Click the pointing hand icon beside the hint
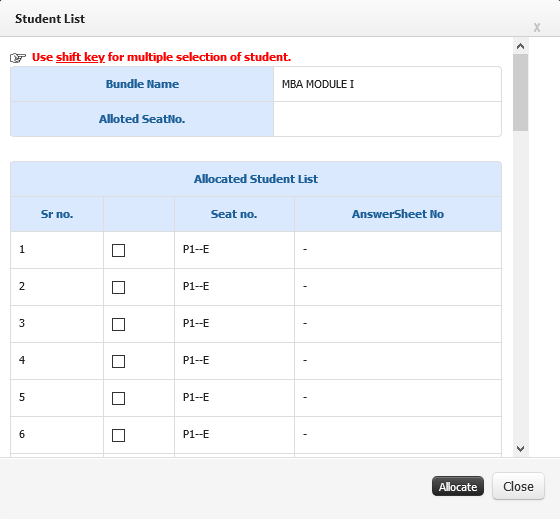Screen dimensions: 560x519 [x=18, y=57]
